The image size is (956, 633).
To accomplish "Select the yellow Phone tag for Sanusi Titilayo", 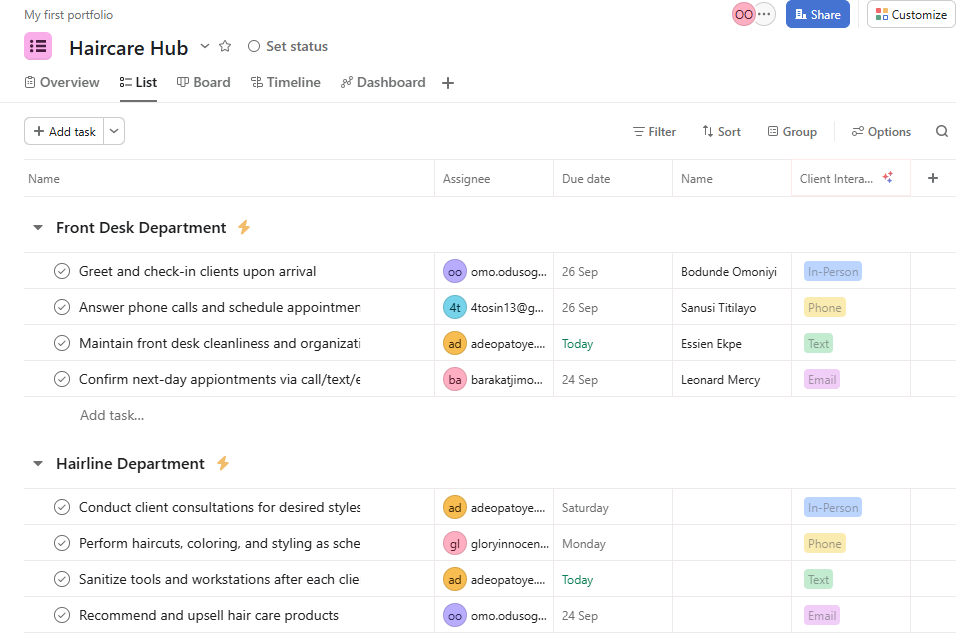I will pos(824,308).
